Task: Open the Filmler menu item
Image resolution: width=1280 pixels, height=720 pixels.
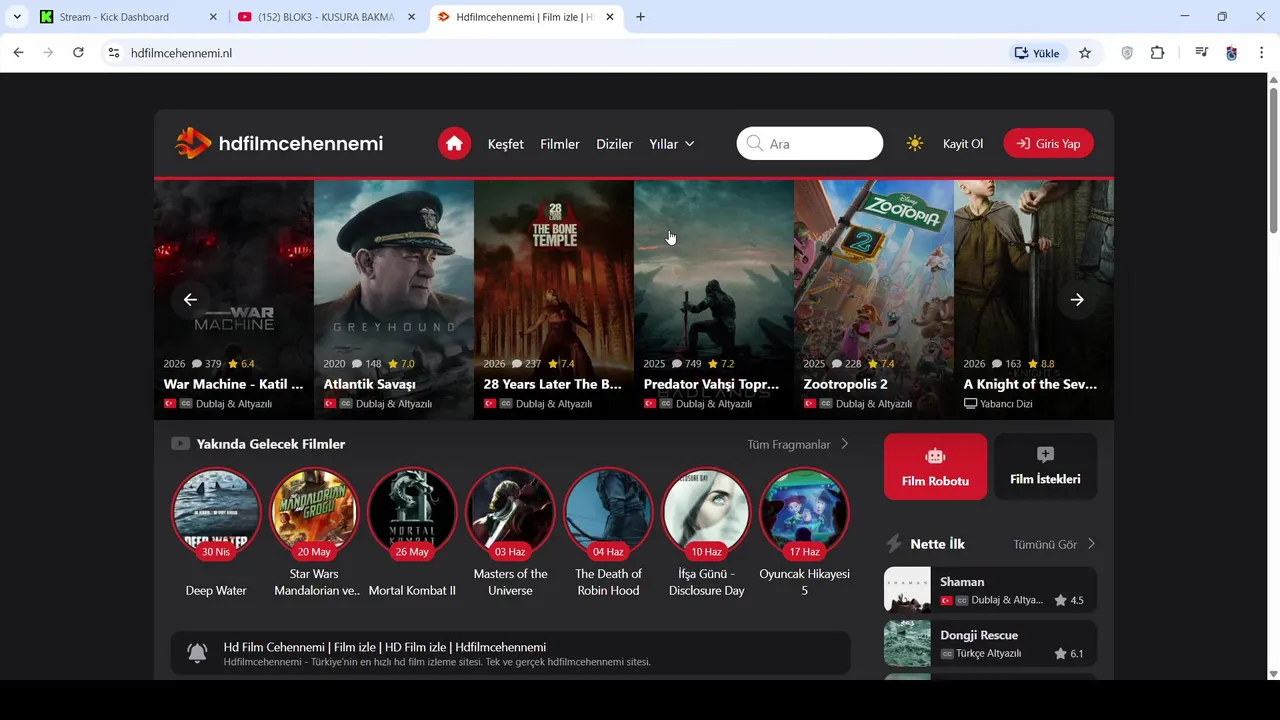Action: pyautogui.click(x=560, y=144)
